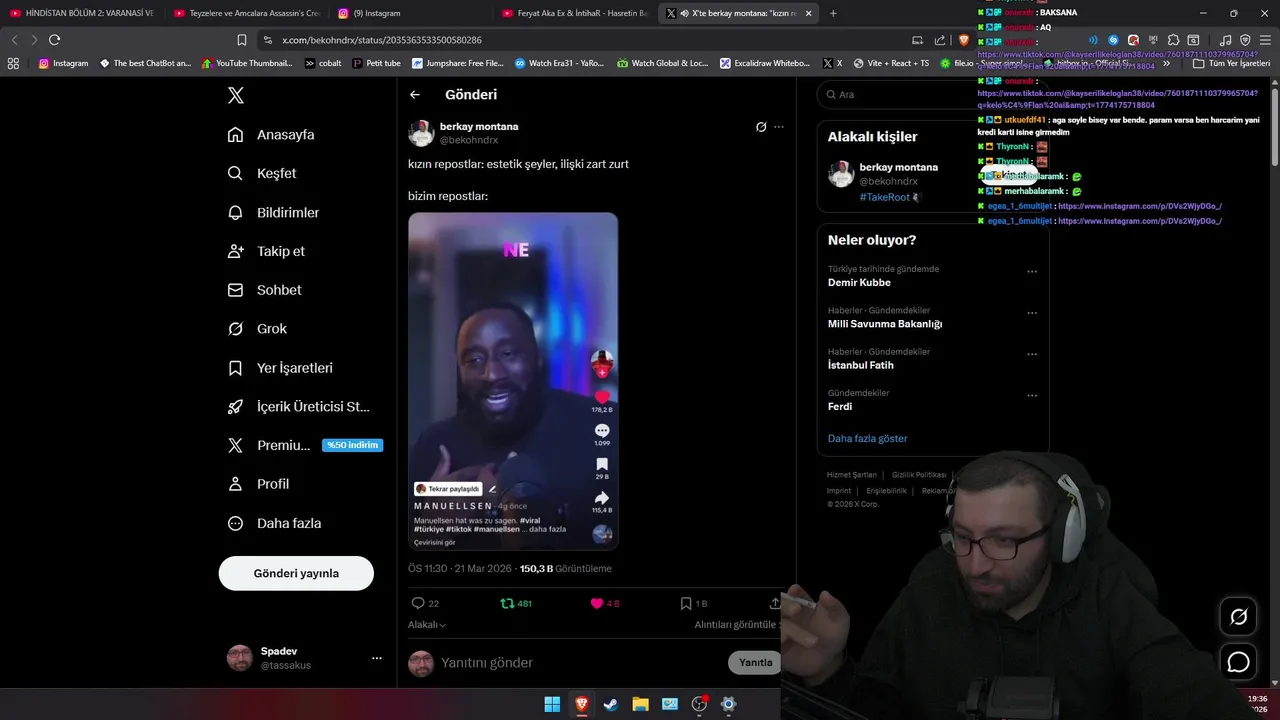The height and width of the screenshot is (720, 1280).
Task: Click Gönderi yayınla button
Action: [x=296, y=573]
